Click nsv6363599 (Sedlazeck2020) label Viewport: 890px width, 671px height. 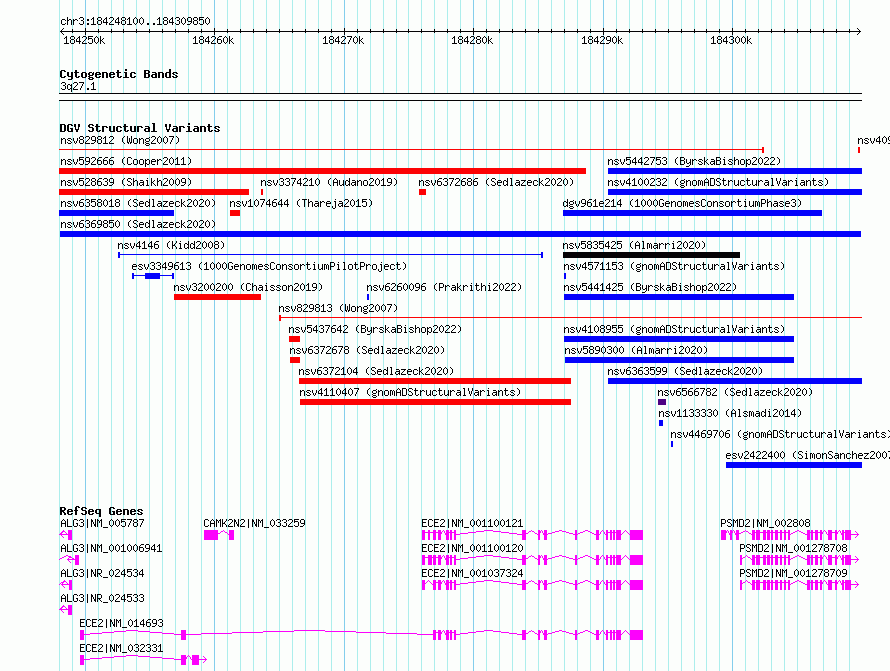point(685,371)
